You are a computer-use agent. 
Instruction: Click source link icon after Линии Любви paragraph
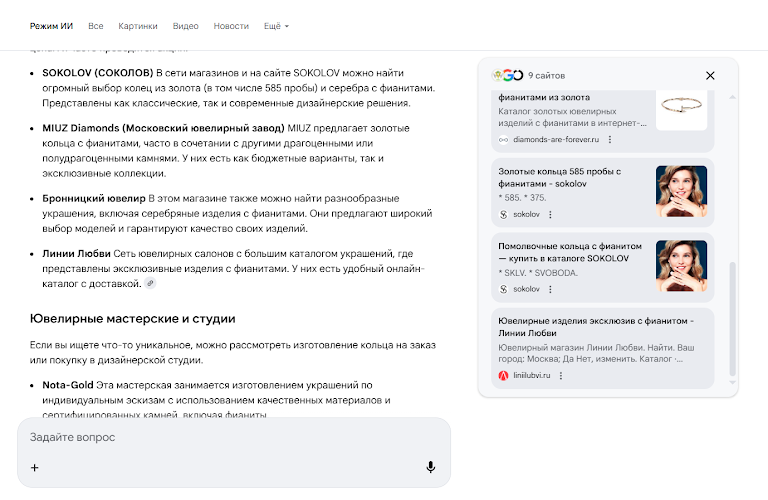(151, 284)
